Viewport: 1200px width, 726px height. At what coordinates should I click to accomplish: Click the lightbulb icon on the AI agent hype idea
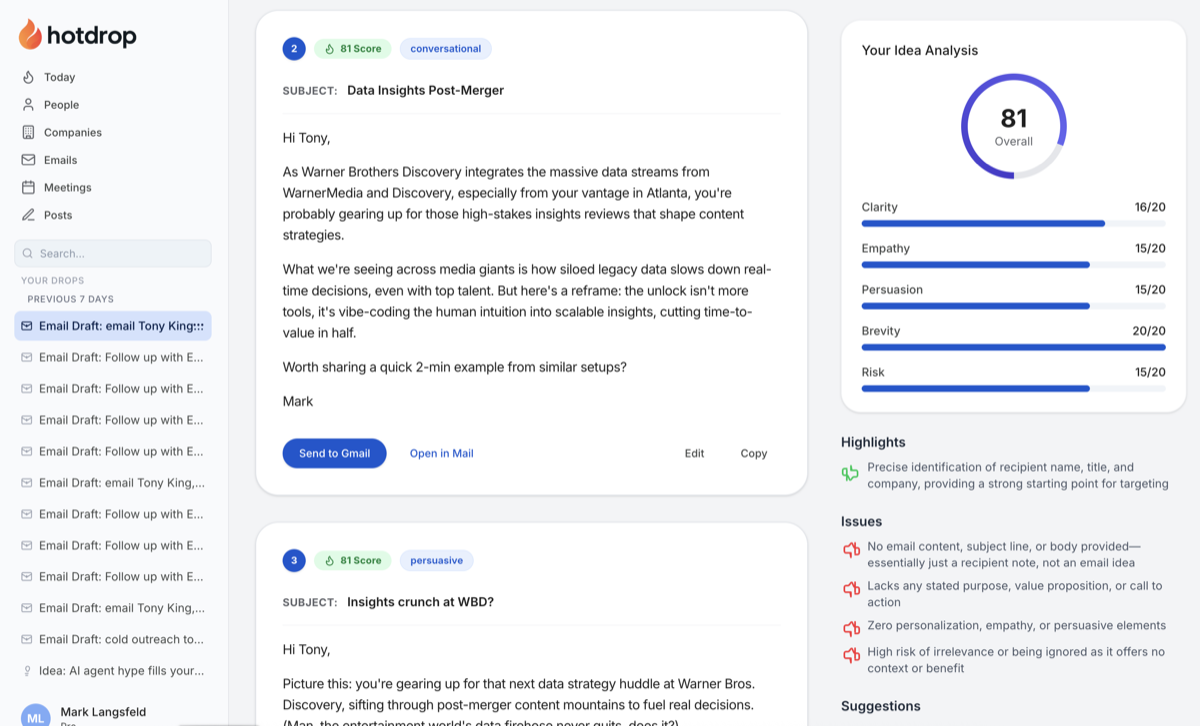[27, 671]
